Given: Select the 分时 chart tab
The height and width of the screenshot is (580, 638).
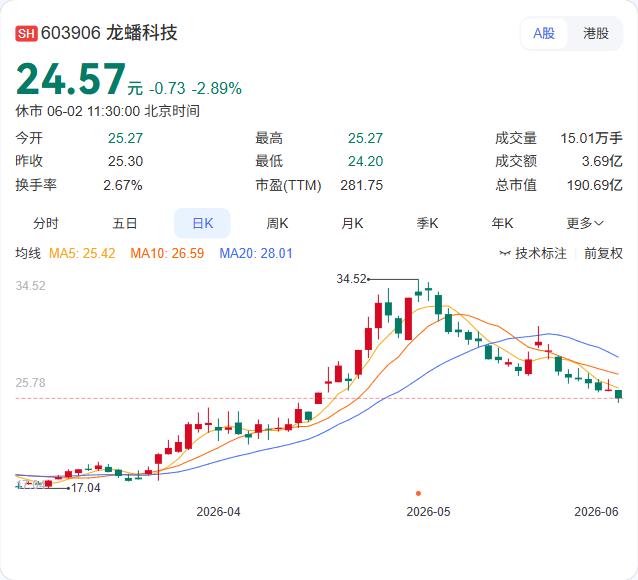Looking at the screenshot, I should click(x=46, y=223).
